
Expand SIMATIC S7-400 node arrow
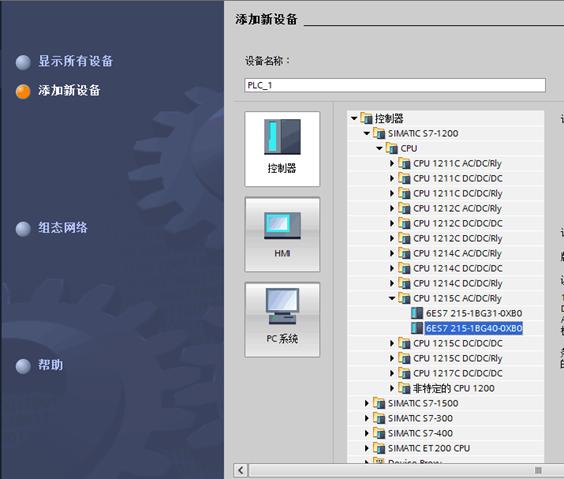[367, 433]
